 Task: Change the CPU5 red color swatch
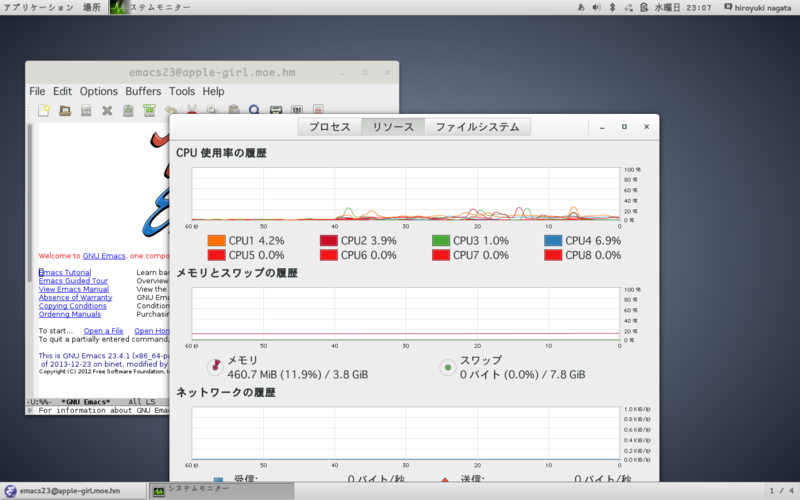point(216,255)
